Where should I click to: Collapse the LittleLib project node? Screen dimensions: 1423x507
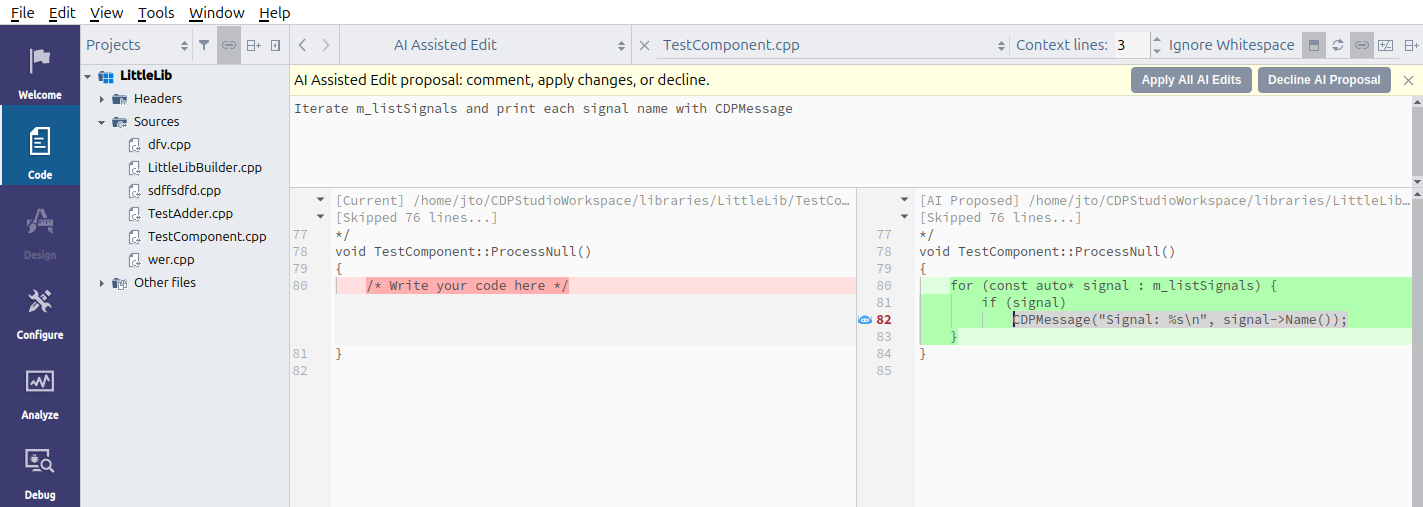click(88, 76)
